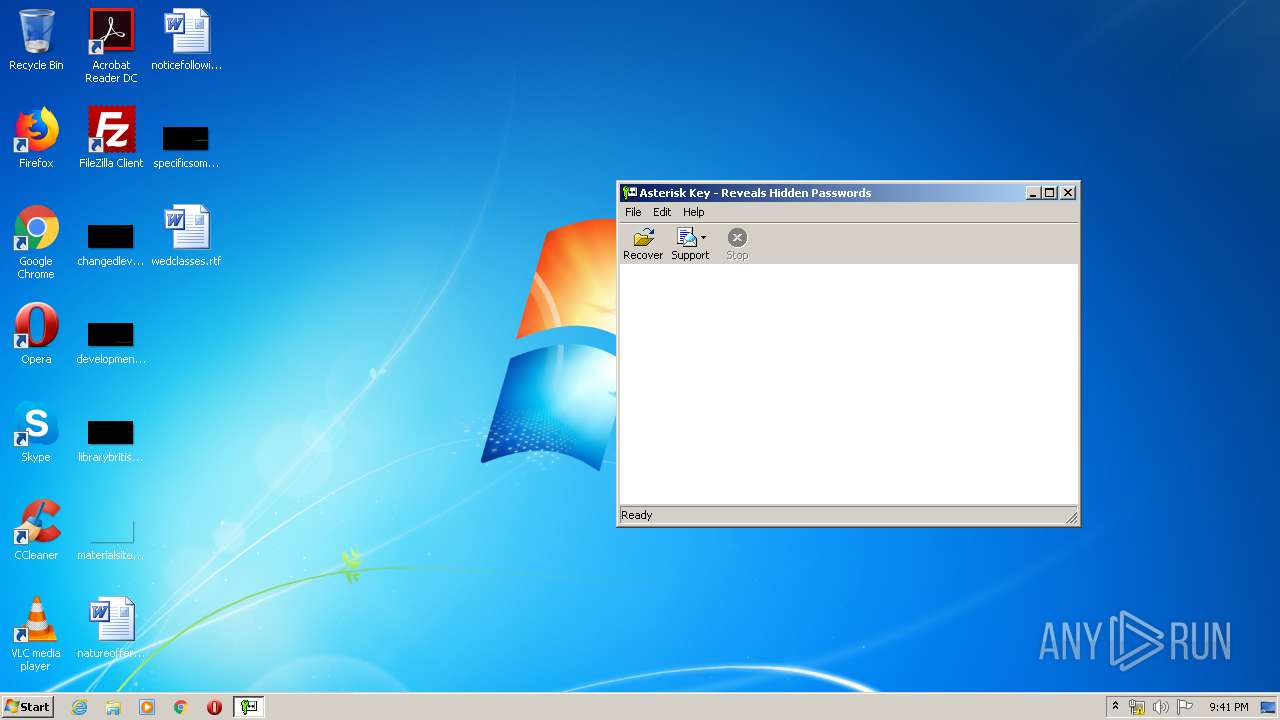The width and height of the screenshot is (1280, 720).
Task: Select the Opera desktop shortcut
Action: click(x=36, y=334)
